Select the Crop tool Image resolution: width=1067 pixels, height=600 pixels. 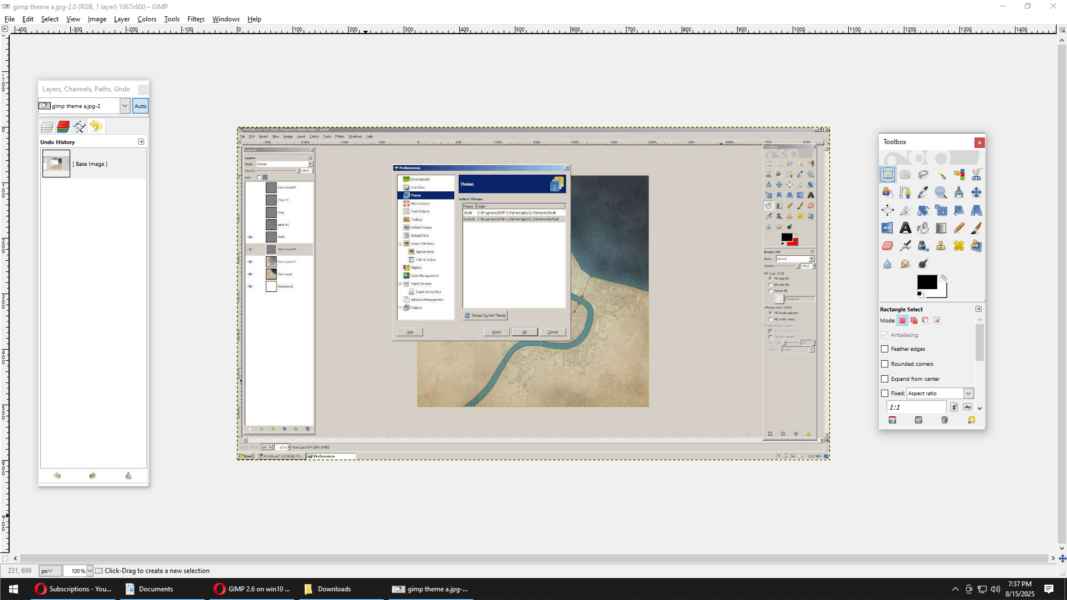(905, 210)
